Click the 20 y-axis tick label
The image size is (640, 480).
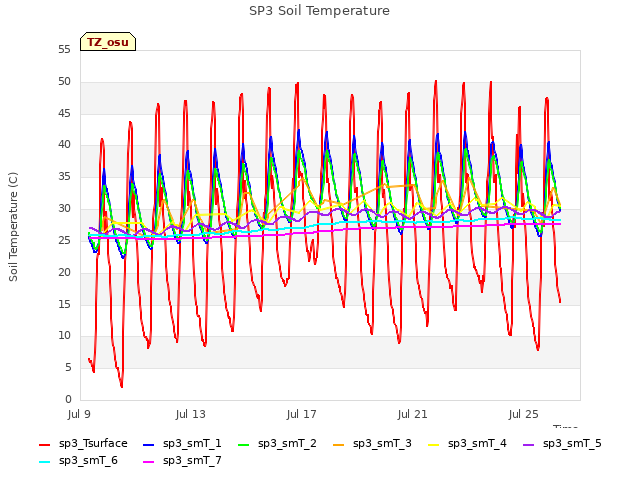tap(64, 272)
